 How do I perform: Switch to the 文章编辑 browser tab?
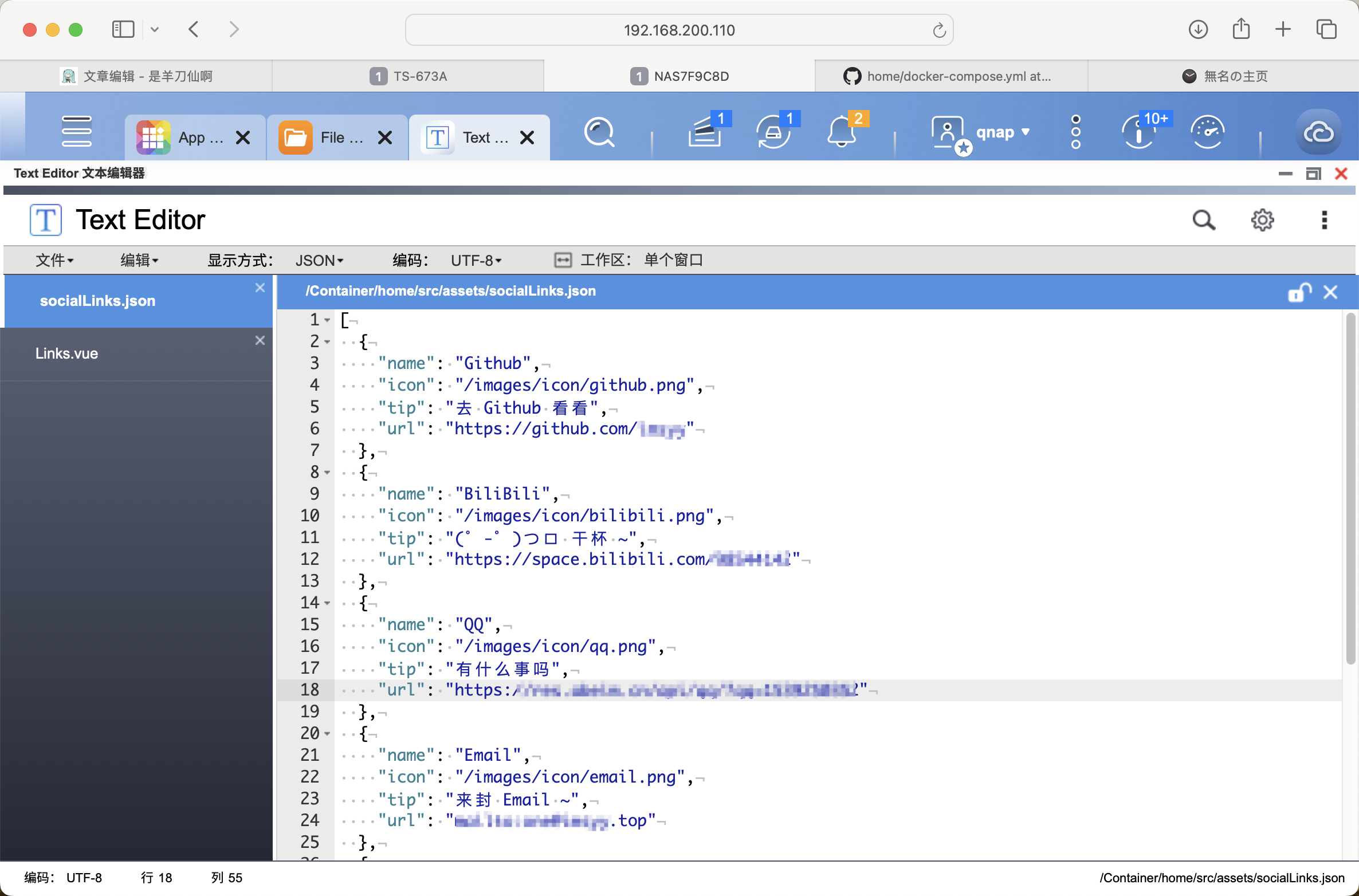coord(136,76)
